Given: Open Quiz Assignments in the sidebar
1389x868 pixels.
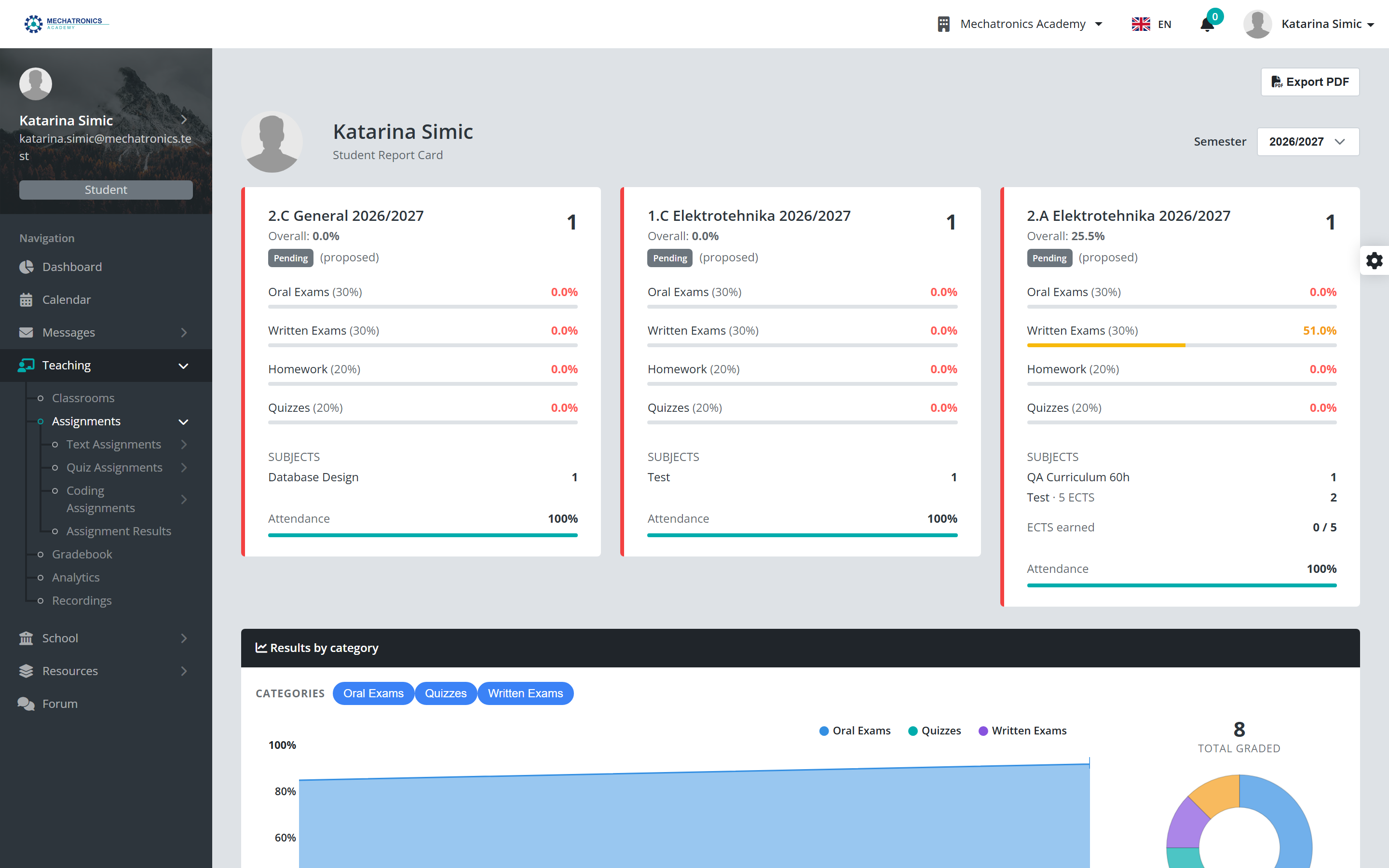Looking at the screenshot, I should [114, 467].
